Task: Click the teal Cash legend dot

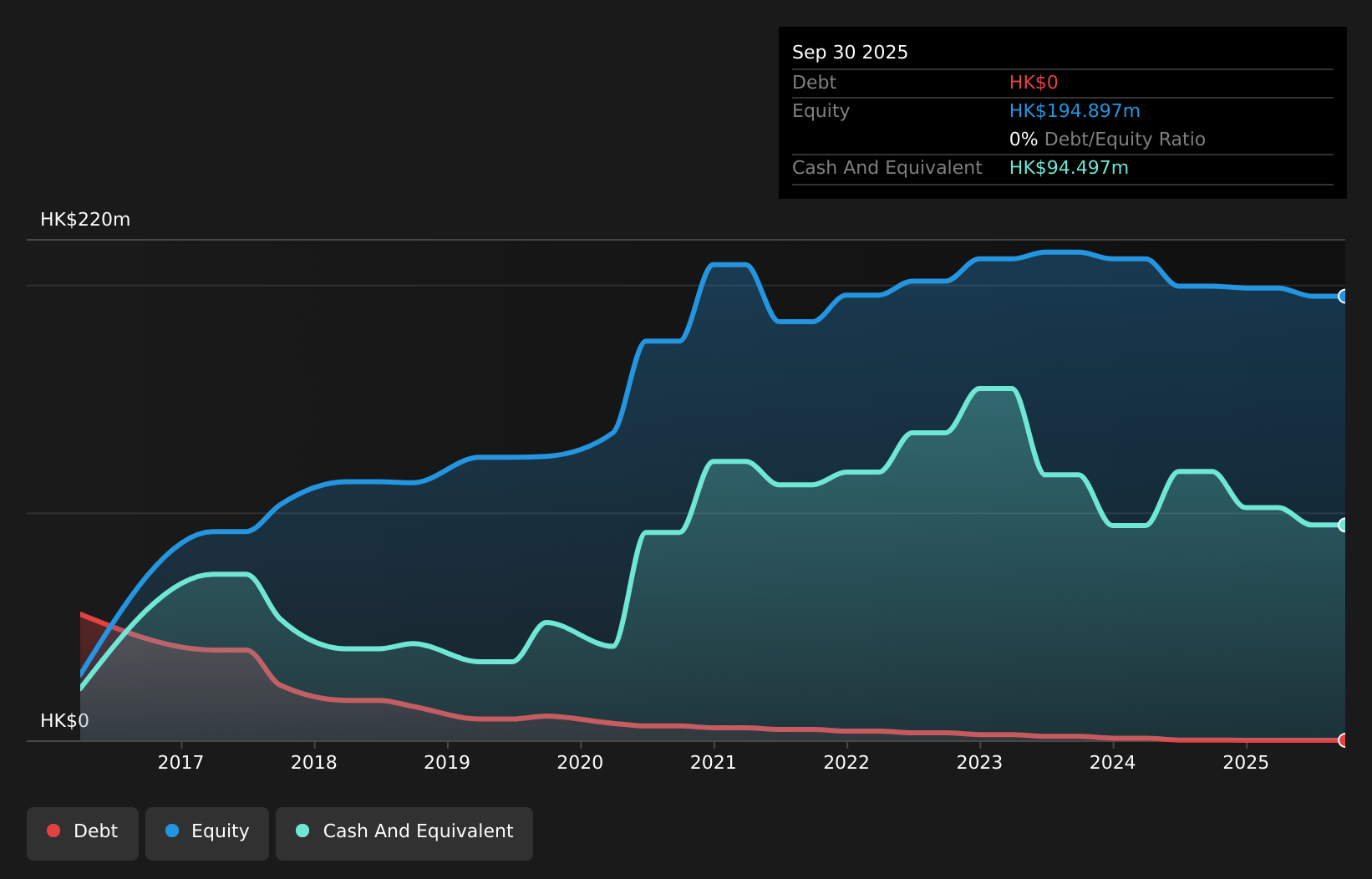Action: tap(302, 831)
